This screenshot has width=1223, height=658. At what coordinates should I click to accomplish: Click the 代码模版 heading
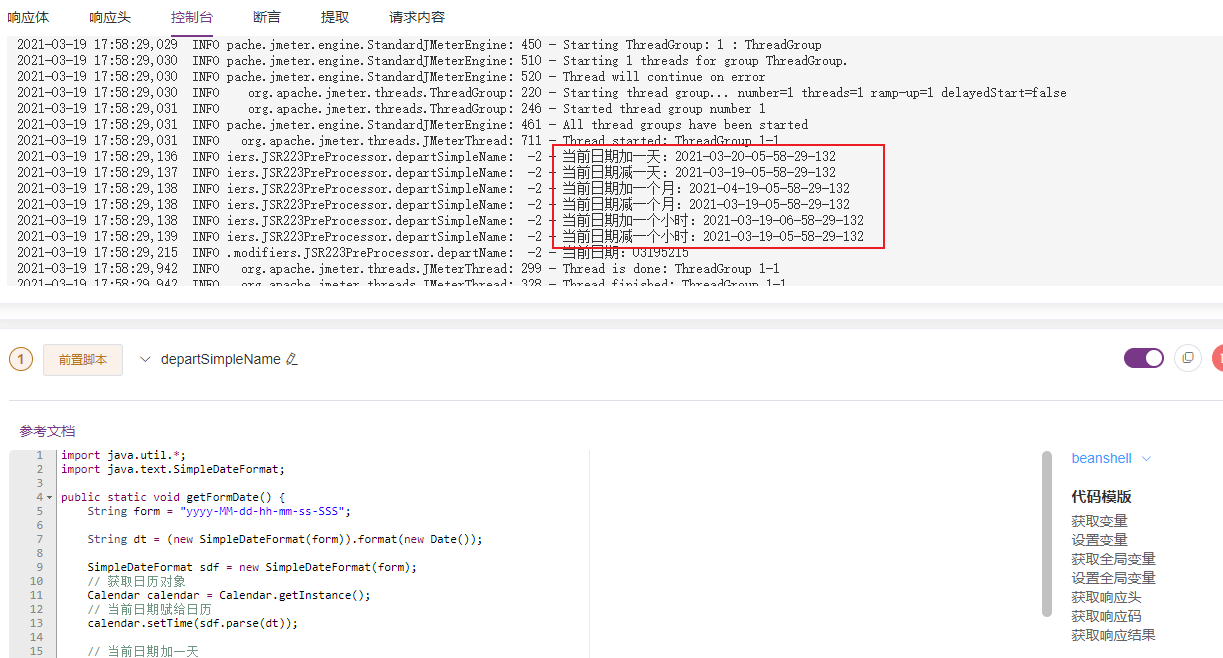click(x=1101, y=497)
